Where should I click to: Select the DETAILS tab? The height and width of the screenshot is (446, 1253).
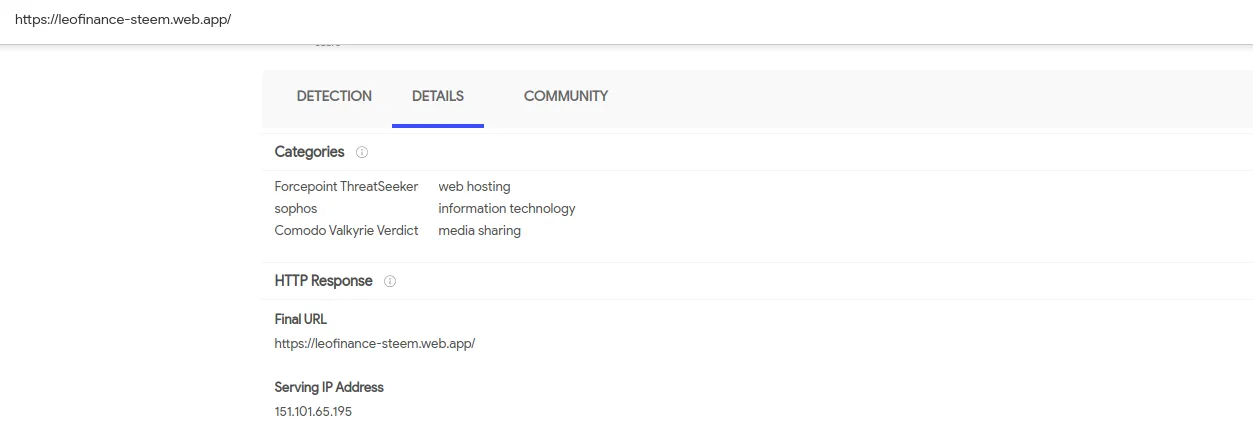point(438,97)
